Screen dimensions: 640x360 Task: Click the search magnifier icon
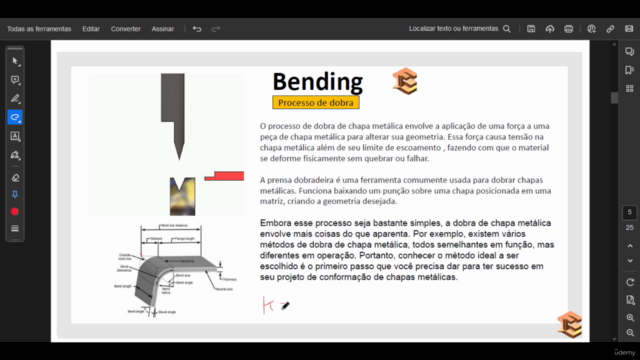507,29
